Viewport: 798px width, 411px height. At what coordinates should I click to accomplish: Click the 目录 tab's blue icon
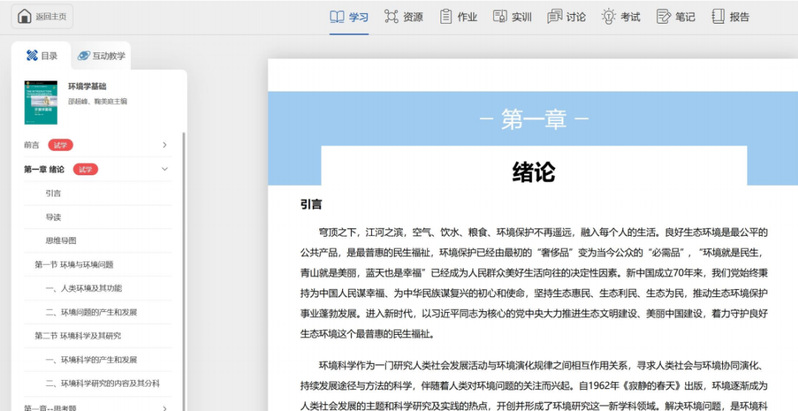(32, 55)
